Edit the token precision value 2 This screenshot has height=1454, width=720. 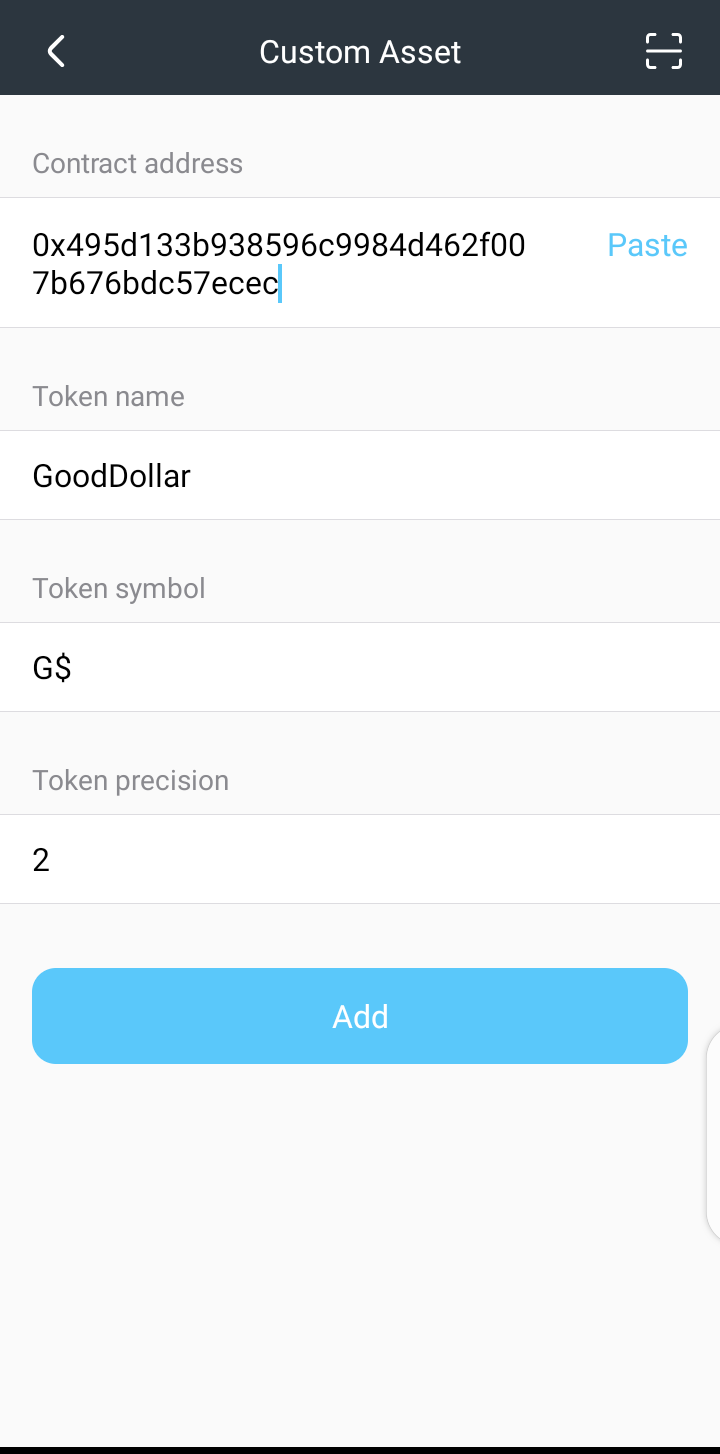(x=41, y=860)
